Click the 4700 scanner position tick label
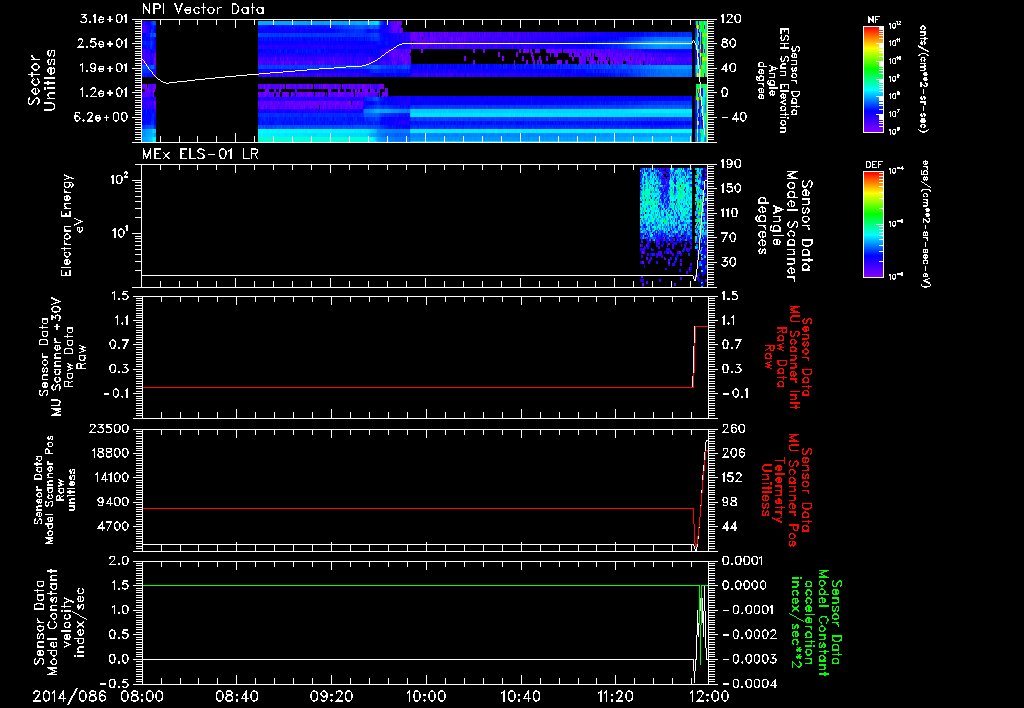The height and width of the screenshot is (708, 1024). (112, 526)
